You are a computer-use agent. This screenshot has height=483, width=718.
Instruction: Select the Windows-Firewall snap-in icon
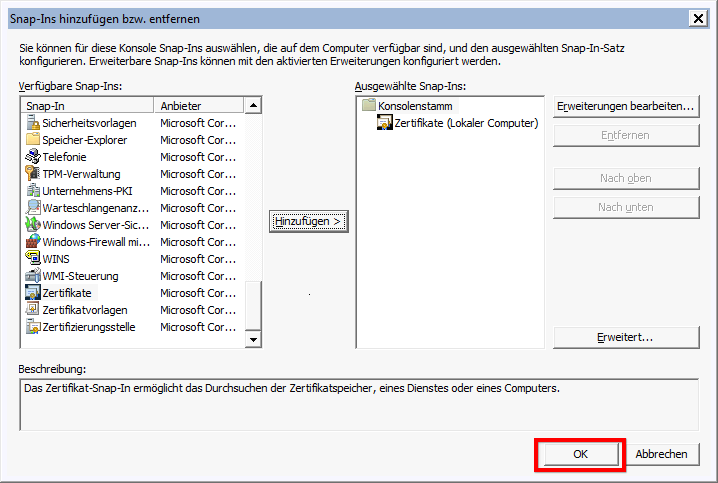(x=33, y=242)
